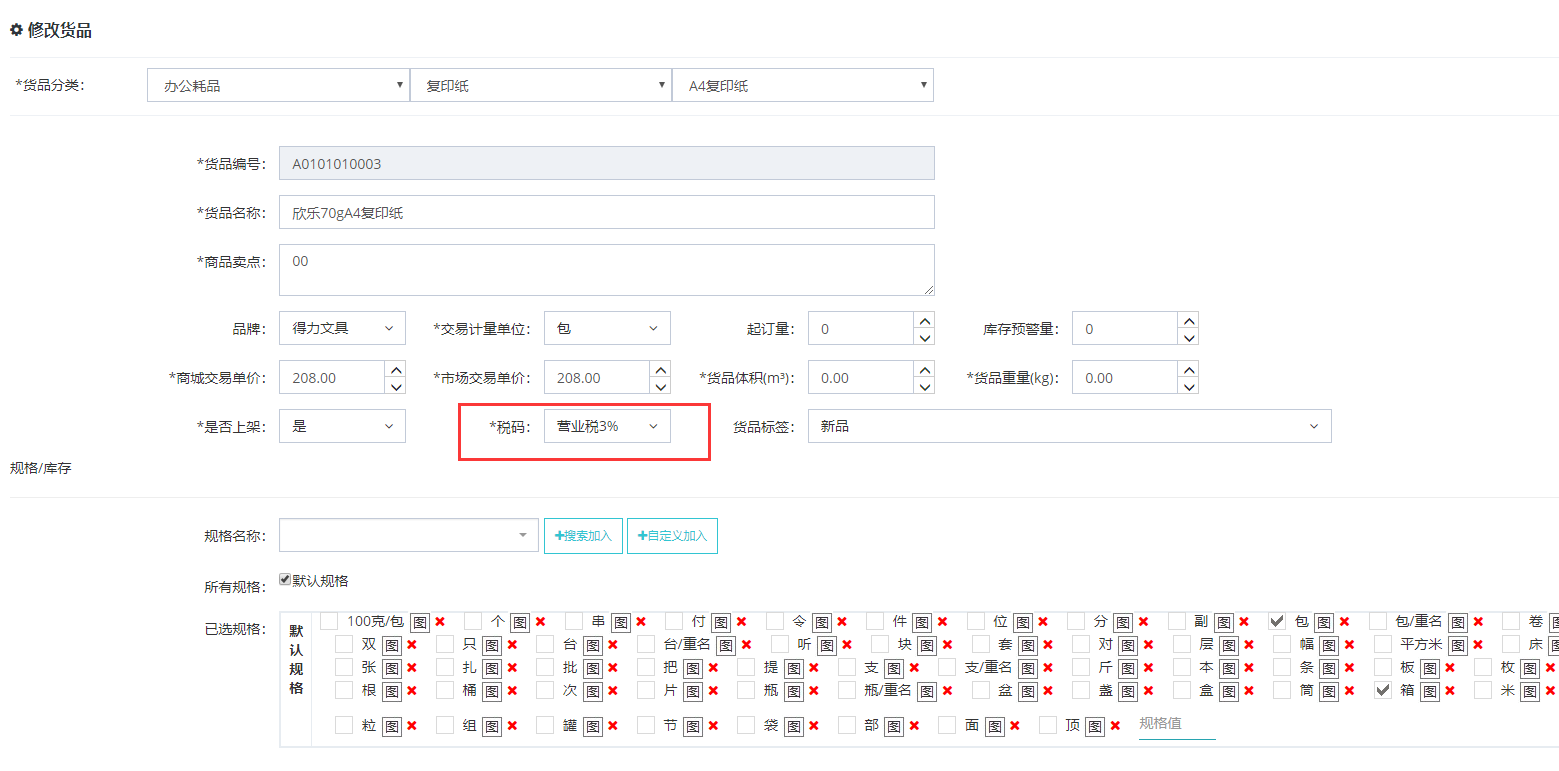Viewport: 1559px width, 771px height.
Task: Remove the 双 spec using red X
Action: click(412, 645)
